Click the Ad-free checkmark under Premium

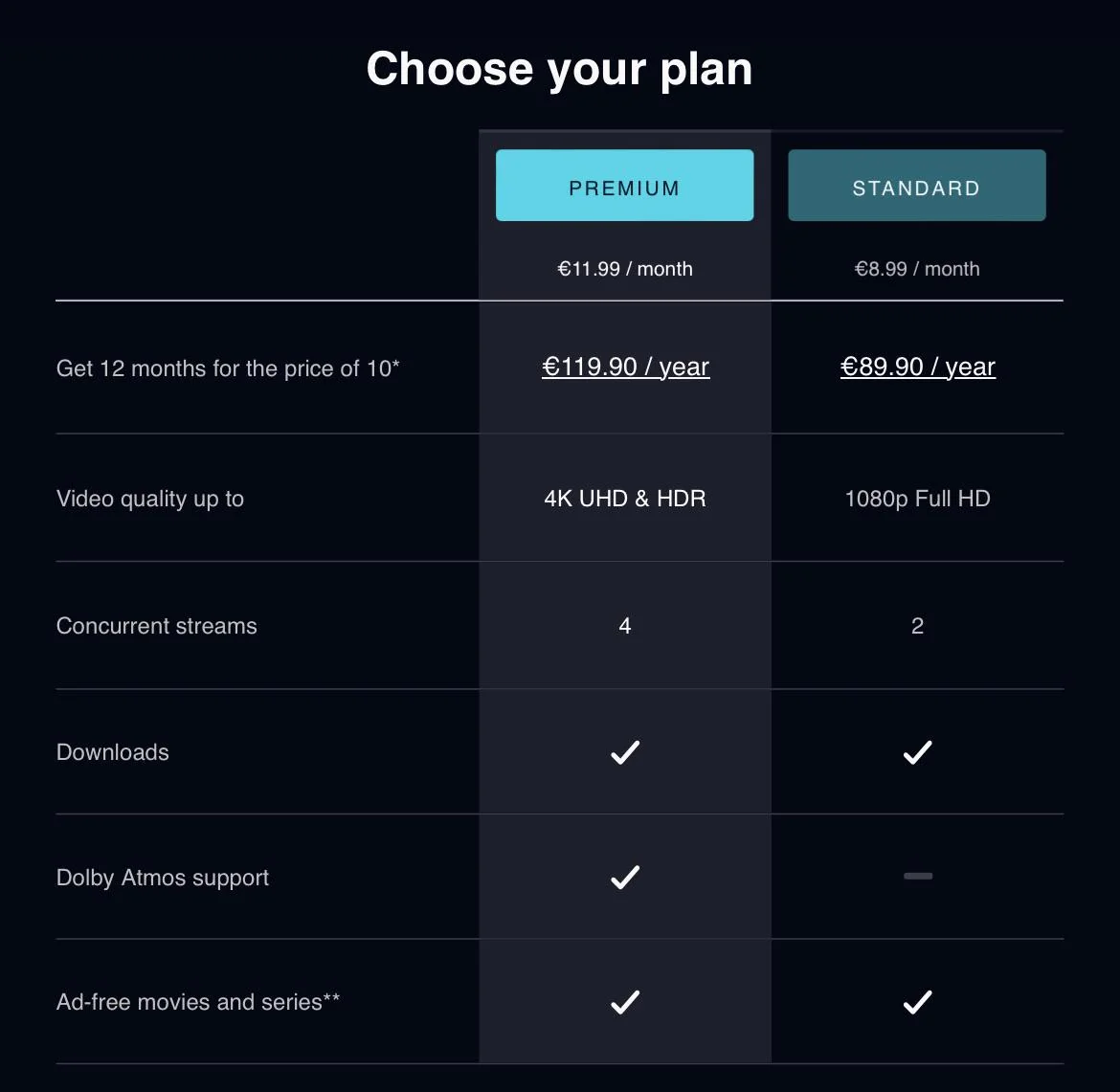(624, 1002)
